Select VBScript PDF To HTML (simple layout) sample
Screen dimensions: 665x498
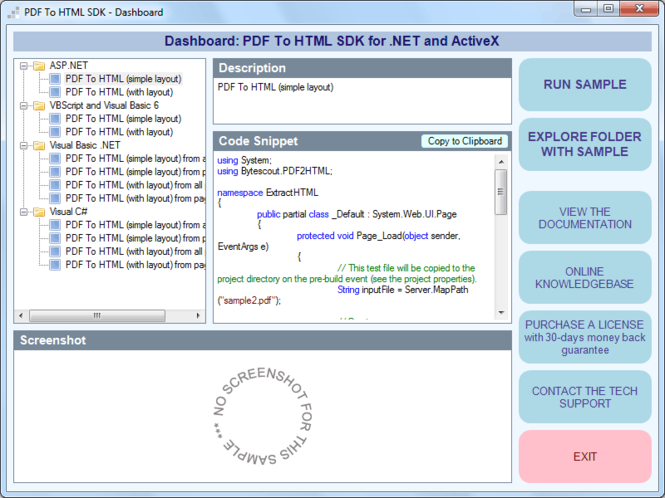pos(123,119)
